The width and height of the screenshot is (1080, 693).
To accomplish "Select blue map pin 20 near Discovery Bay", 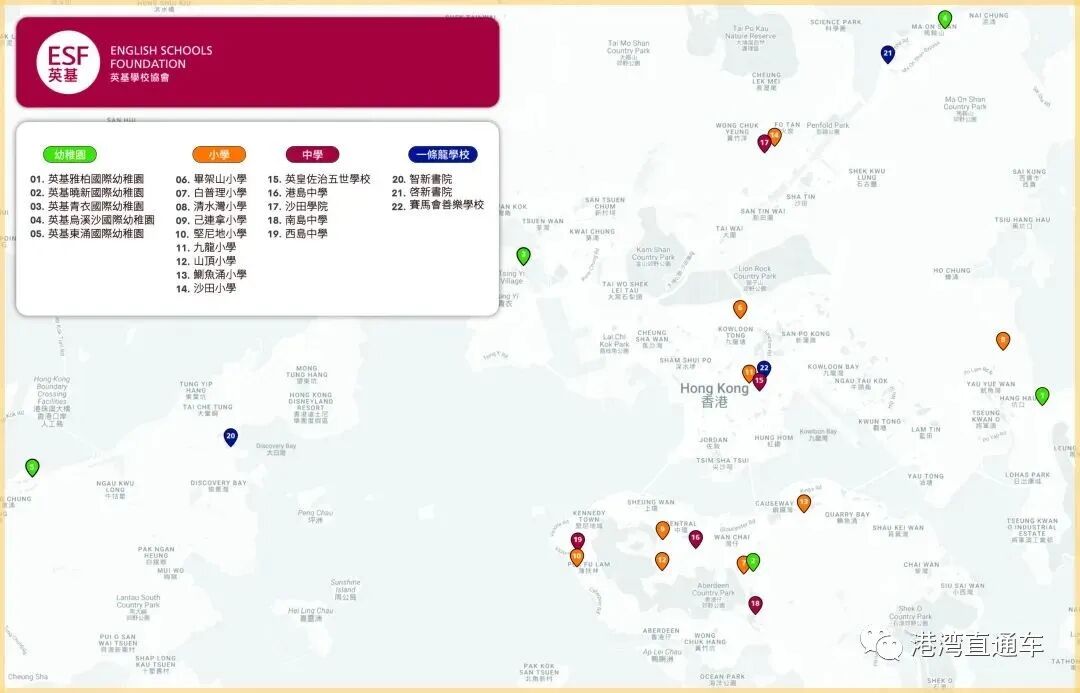I will tap(231, 437).
